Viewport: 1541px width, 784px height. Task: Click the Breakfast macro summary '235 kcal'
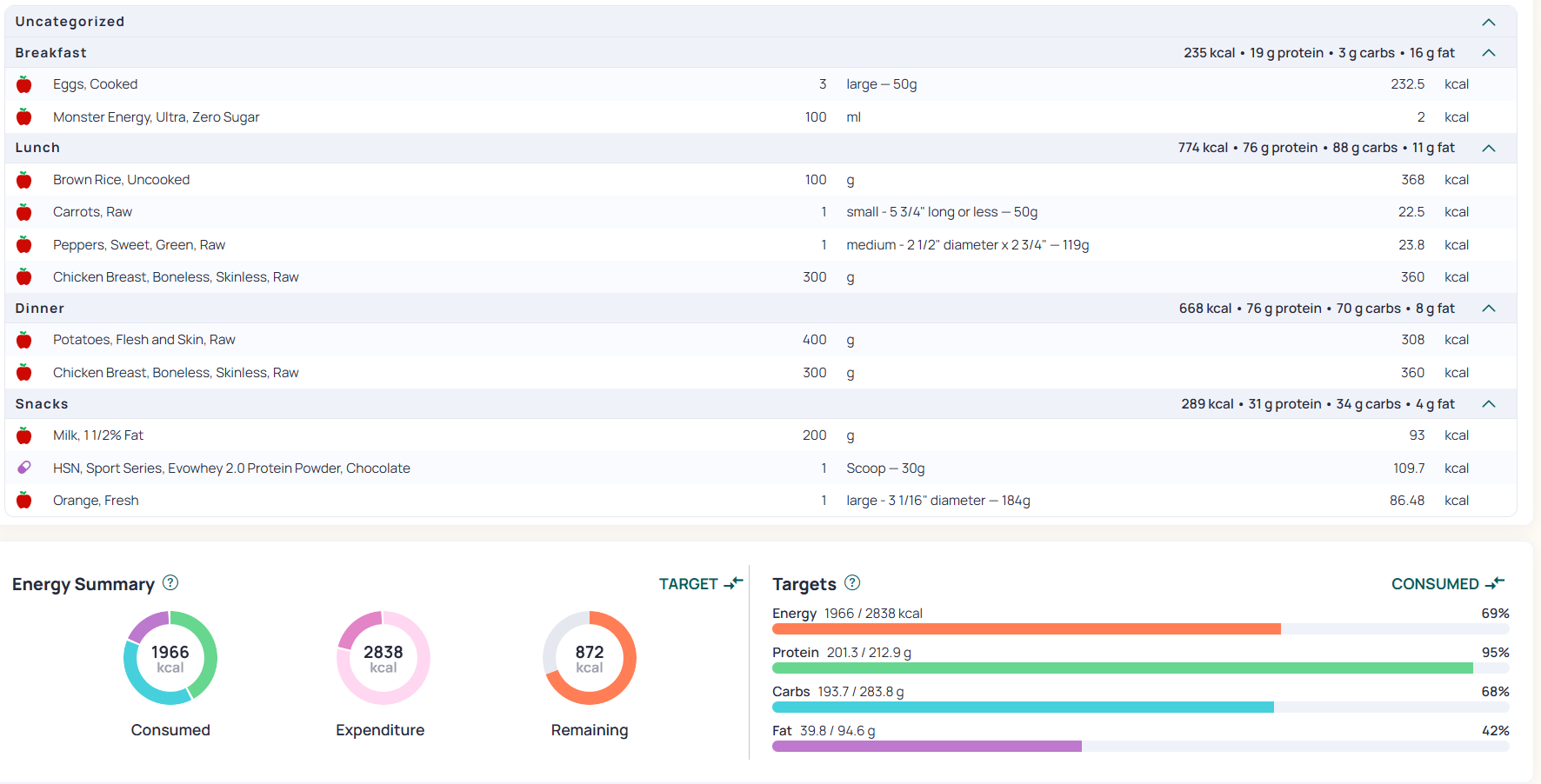(1209, 53)
